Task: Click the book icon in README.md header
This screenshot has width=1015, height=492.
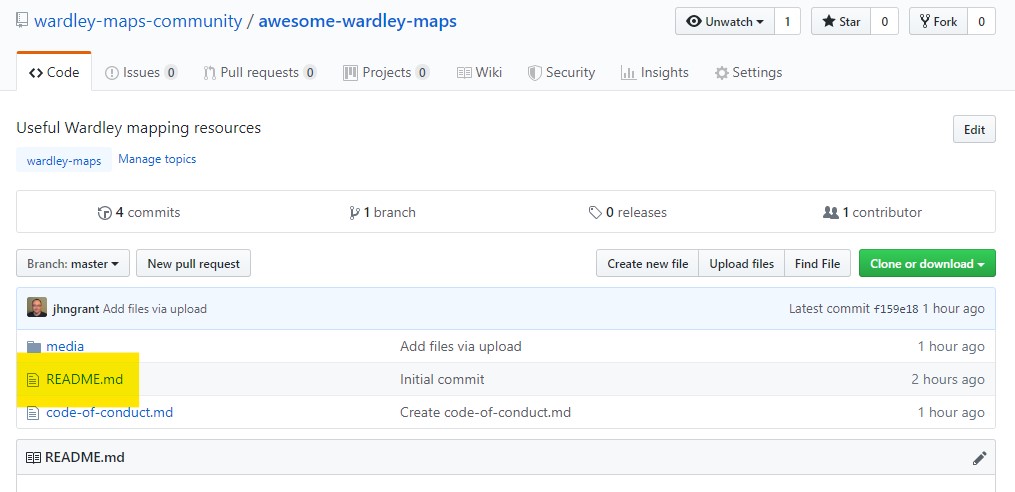Action: pyautogui.click(x=33, y=458)
